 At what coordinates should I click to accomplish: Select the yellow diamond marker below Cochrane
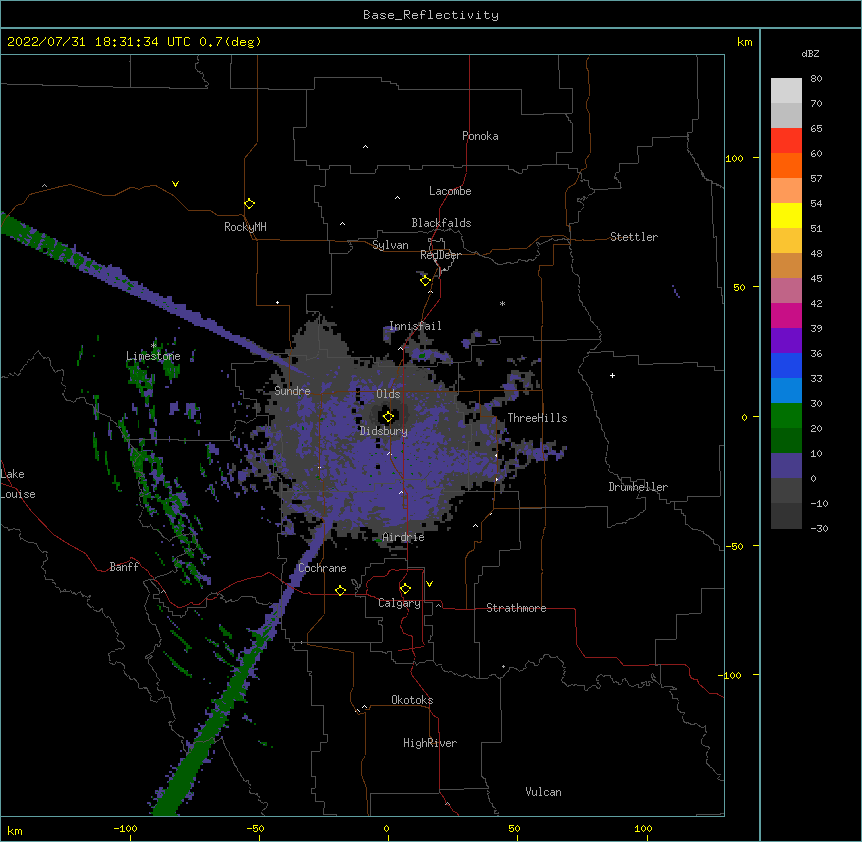[x=340, y=590]
